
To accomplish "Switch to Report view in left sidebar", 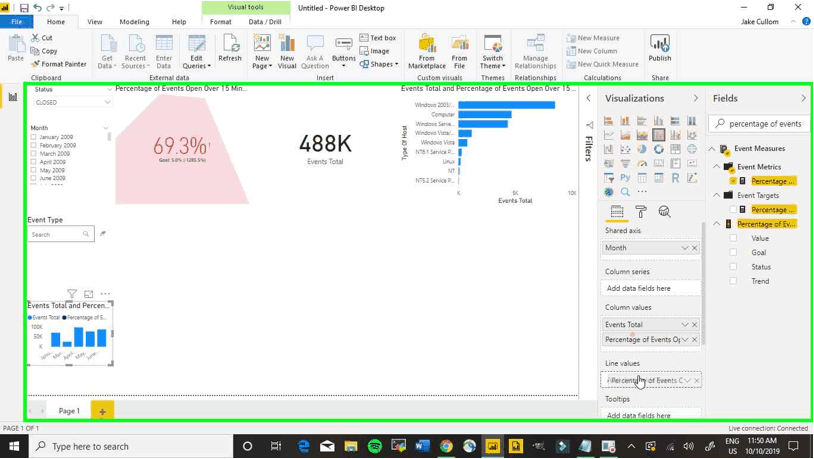I will [12, 97].
